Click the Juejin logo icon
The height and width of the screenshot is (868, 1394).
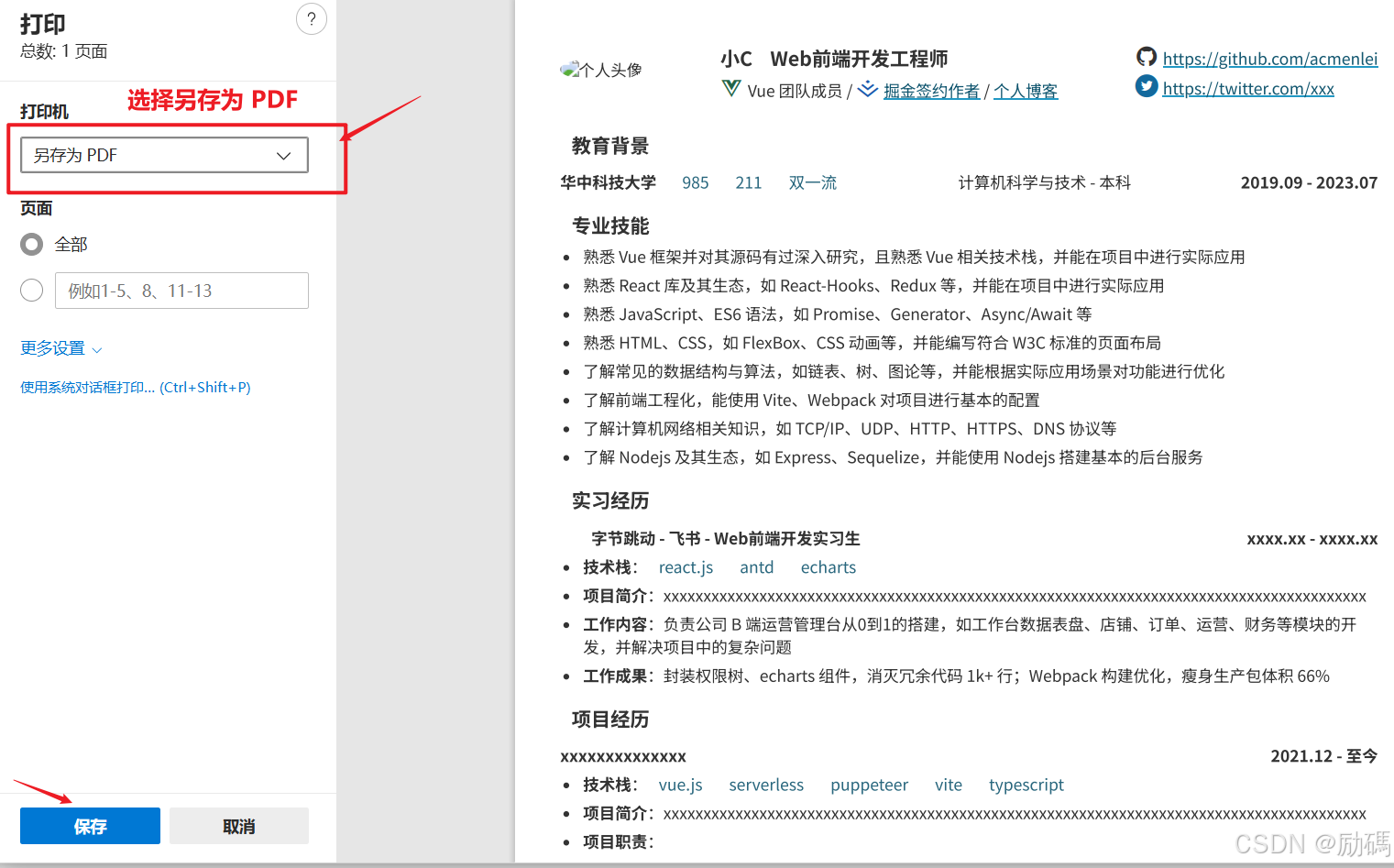tap(868, 89)
